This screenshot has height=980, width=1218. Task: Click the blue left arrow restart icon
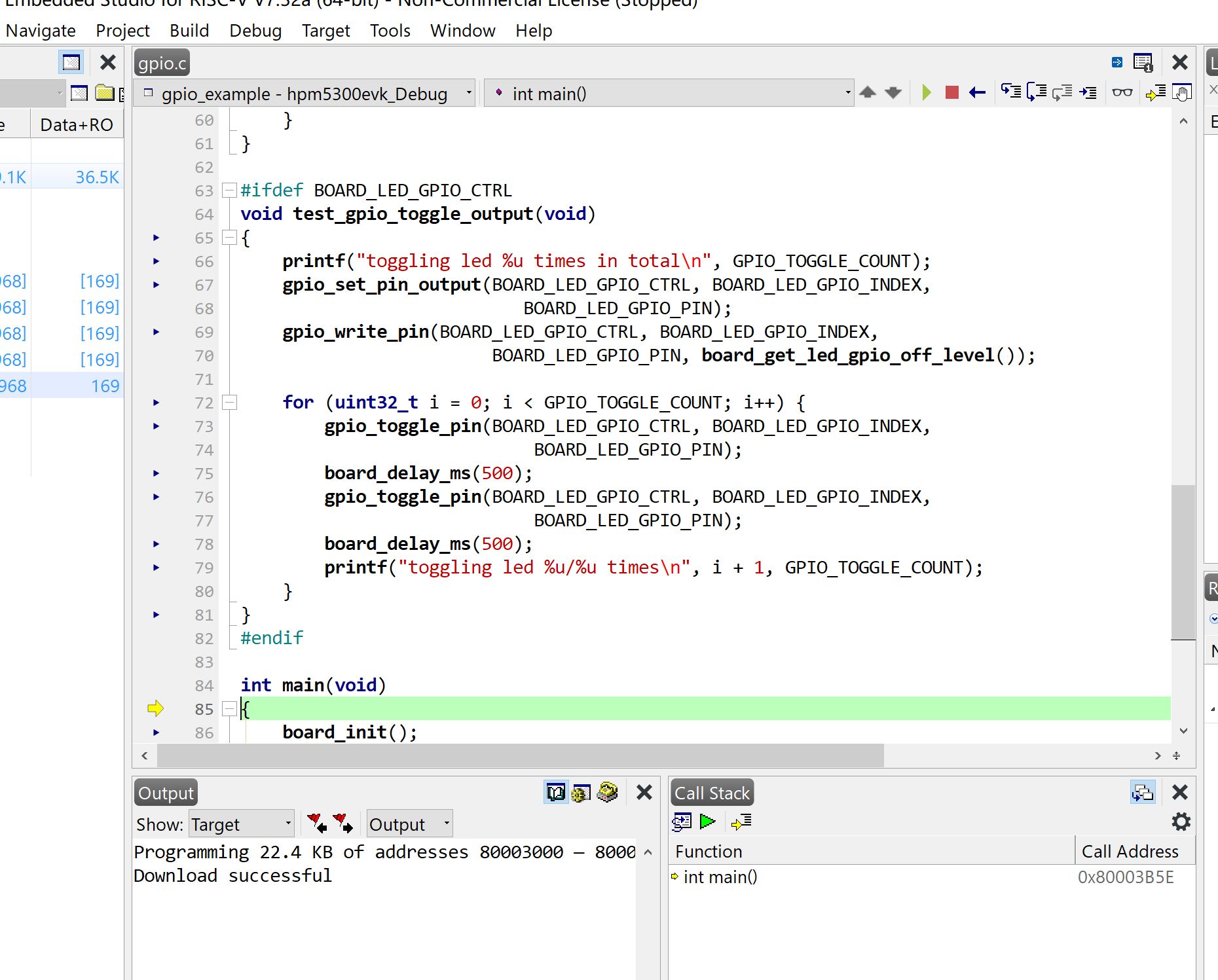(x=978, y=93)
